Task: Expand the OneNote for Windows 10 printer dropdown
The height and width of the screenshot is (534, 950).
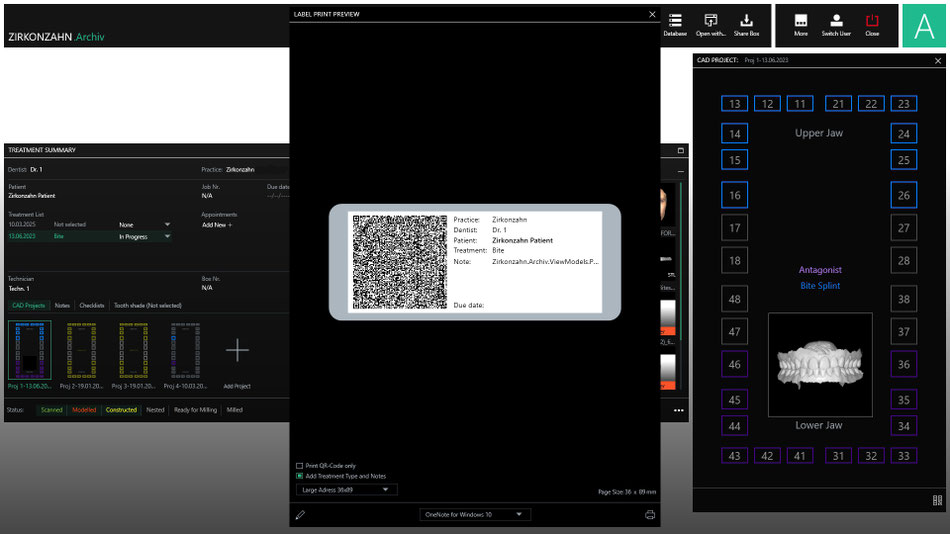Action: (474, 514)
